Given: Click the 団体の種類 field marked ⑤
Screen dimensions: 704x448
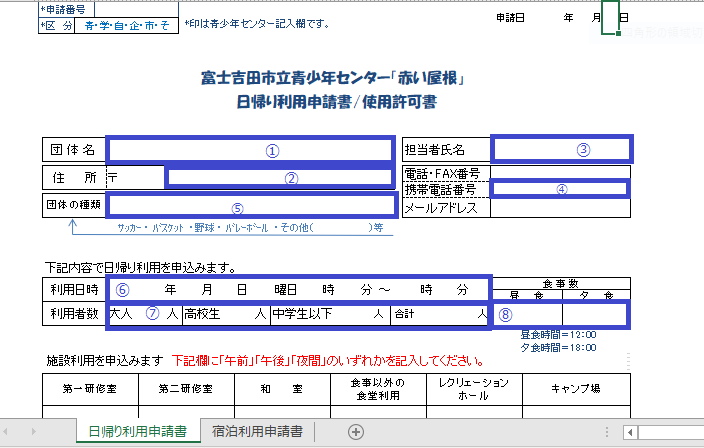Looking at the screenshot, I should pyautogui.click(x=251, y=207).
